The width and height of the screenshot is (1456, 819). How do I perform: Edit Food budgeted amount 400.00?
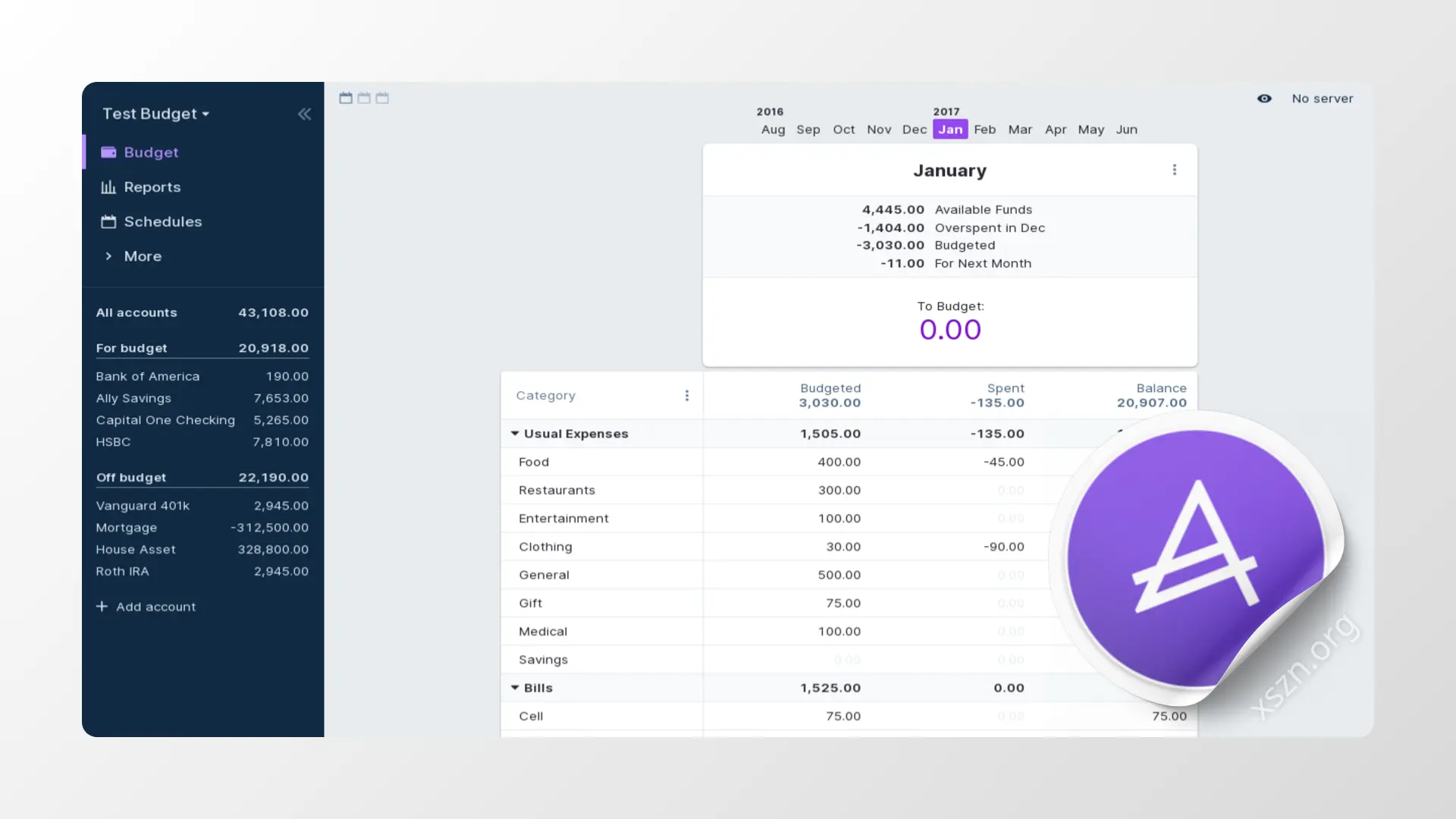pyautogui.click(x=839, y=462)
